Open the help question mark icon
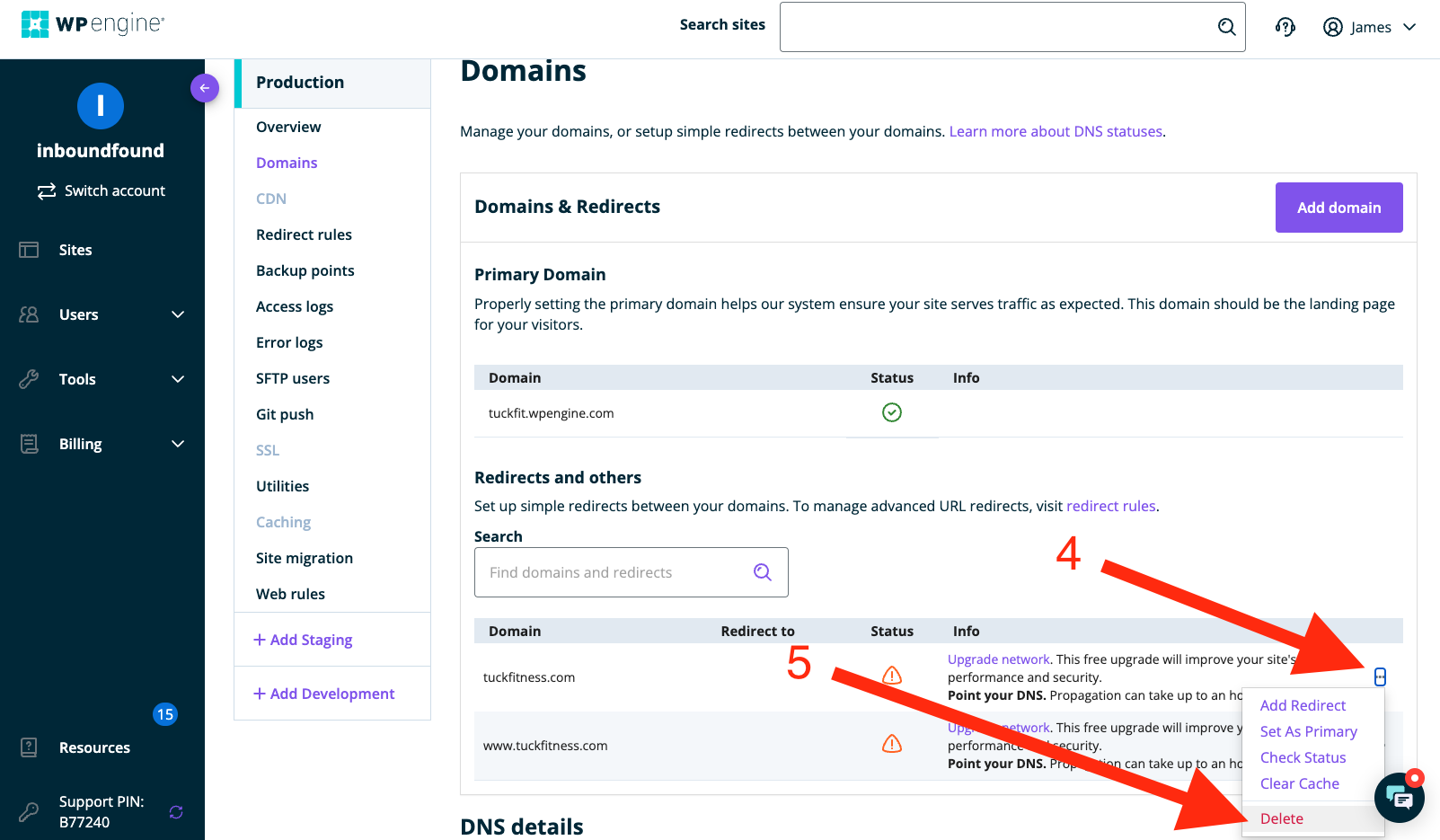The height and width of the screenshot is (840, 1440). (x=1285, y=27)
